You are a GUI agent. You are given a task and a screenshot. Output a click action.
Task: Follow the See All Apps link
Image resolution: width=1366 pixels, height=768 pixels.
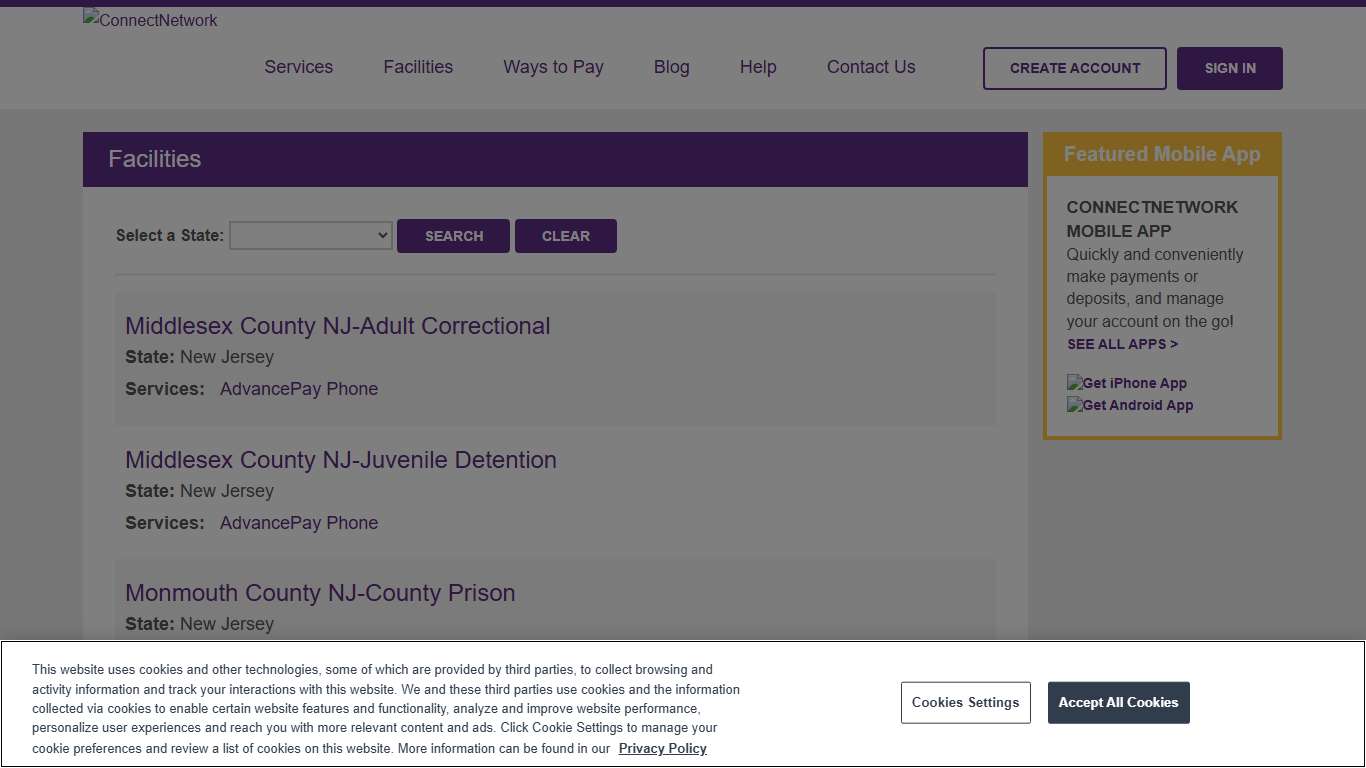coord(1122,344)
